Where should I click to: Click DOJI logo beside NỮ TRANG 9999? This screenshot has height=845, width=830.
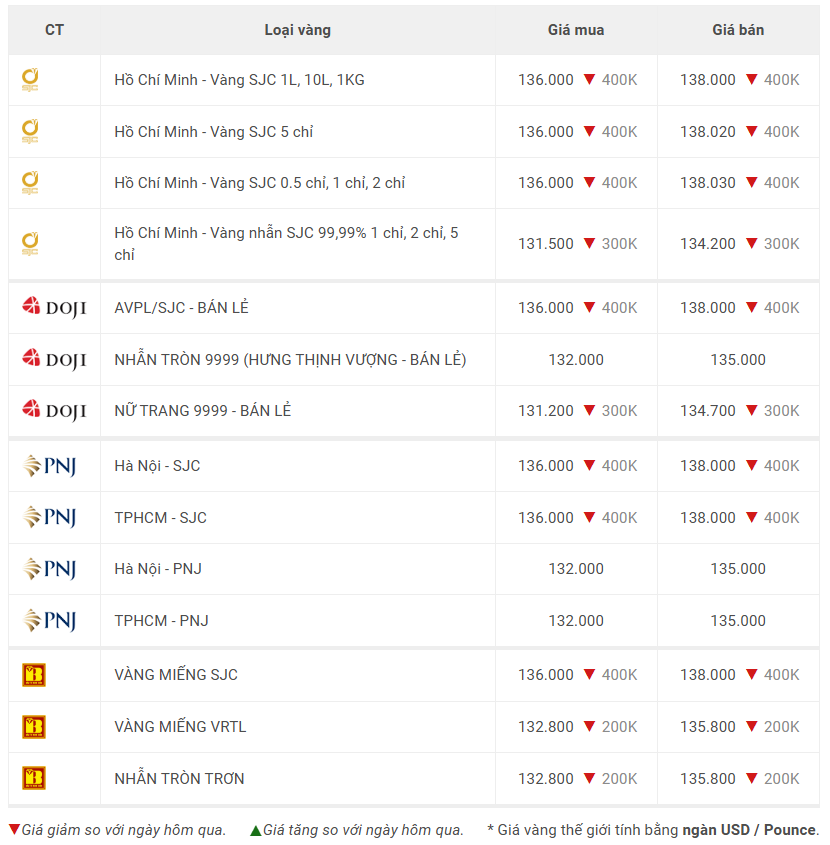(x=54, y=410)
